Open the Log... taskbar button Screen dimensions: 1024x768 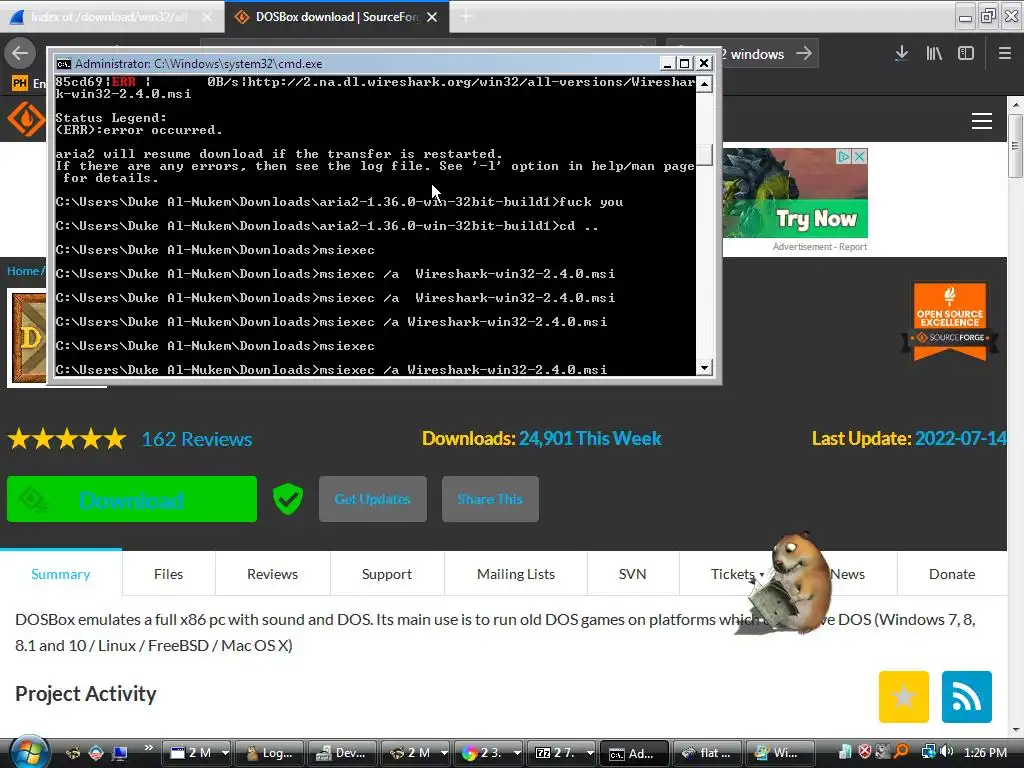[270, 753]
